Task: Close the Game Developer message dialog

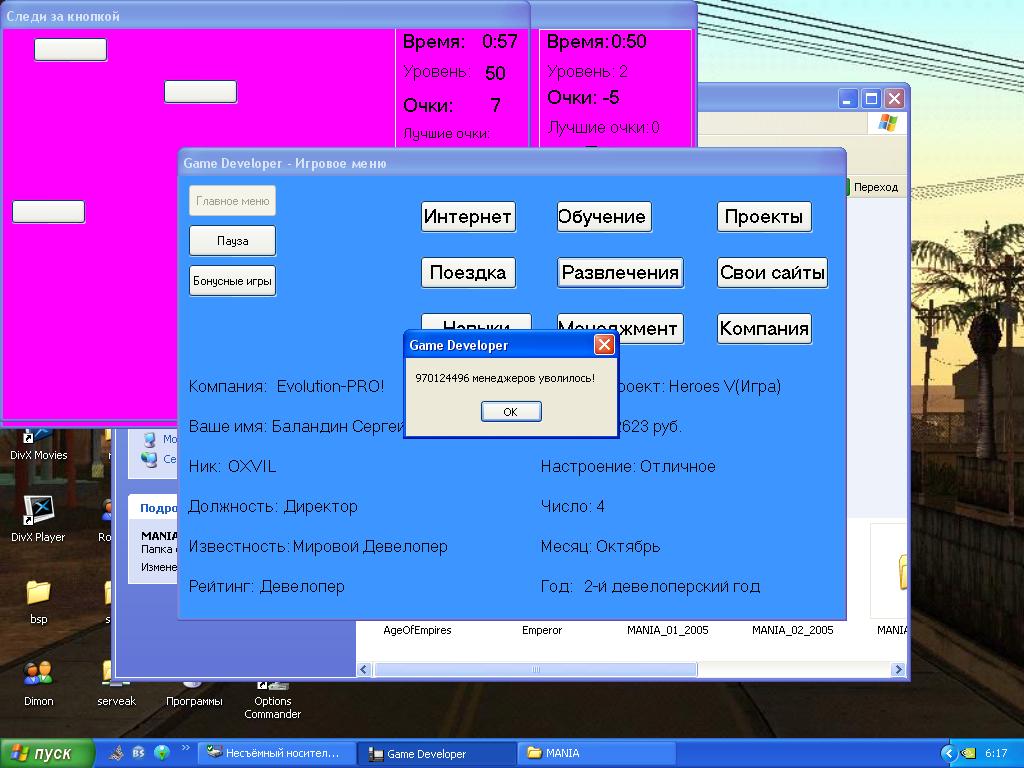Action: coord(604,344)
